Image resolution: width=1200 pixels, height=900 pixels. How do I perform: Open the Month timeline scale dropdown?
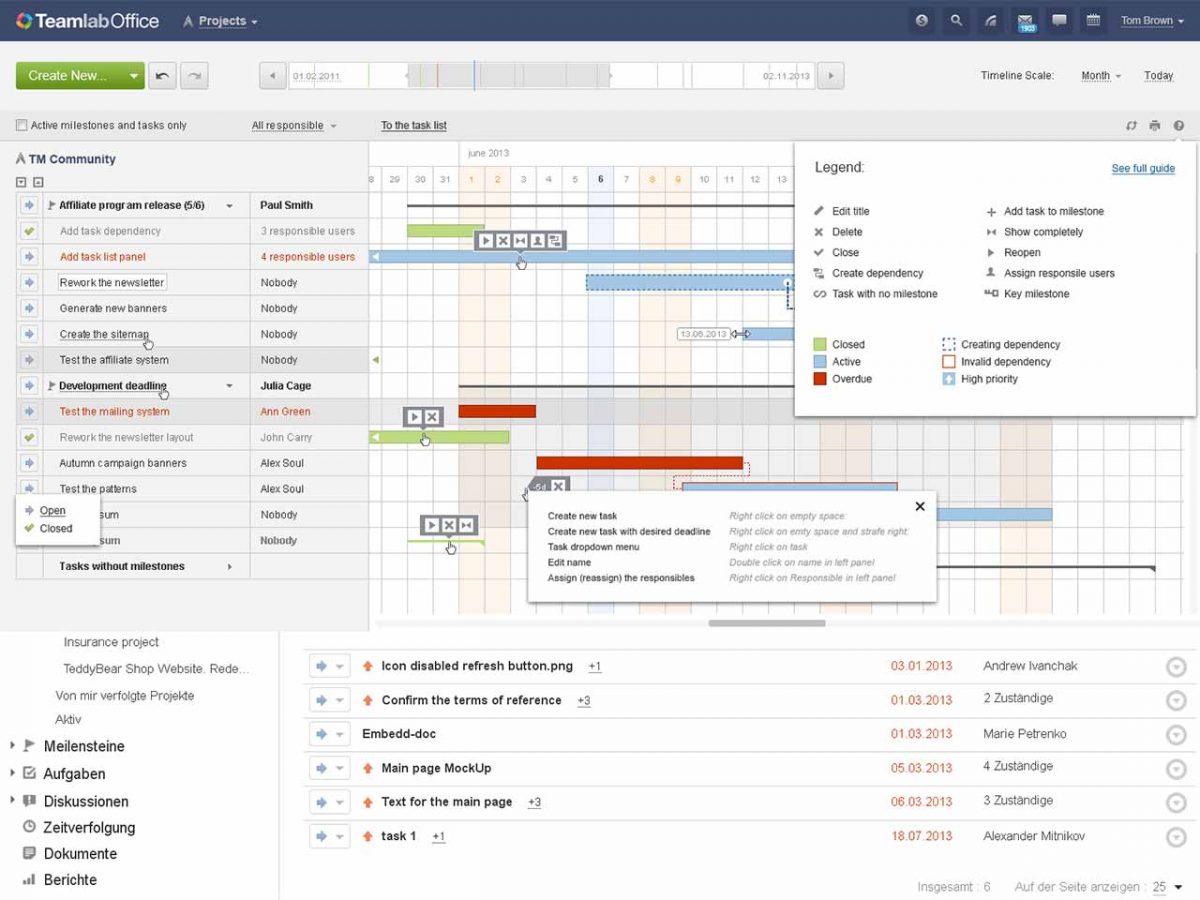pyautogui.click(x=1098, y=75)
